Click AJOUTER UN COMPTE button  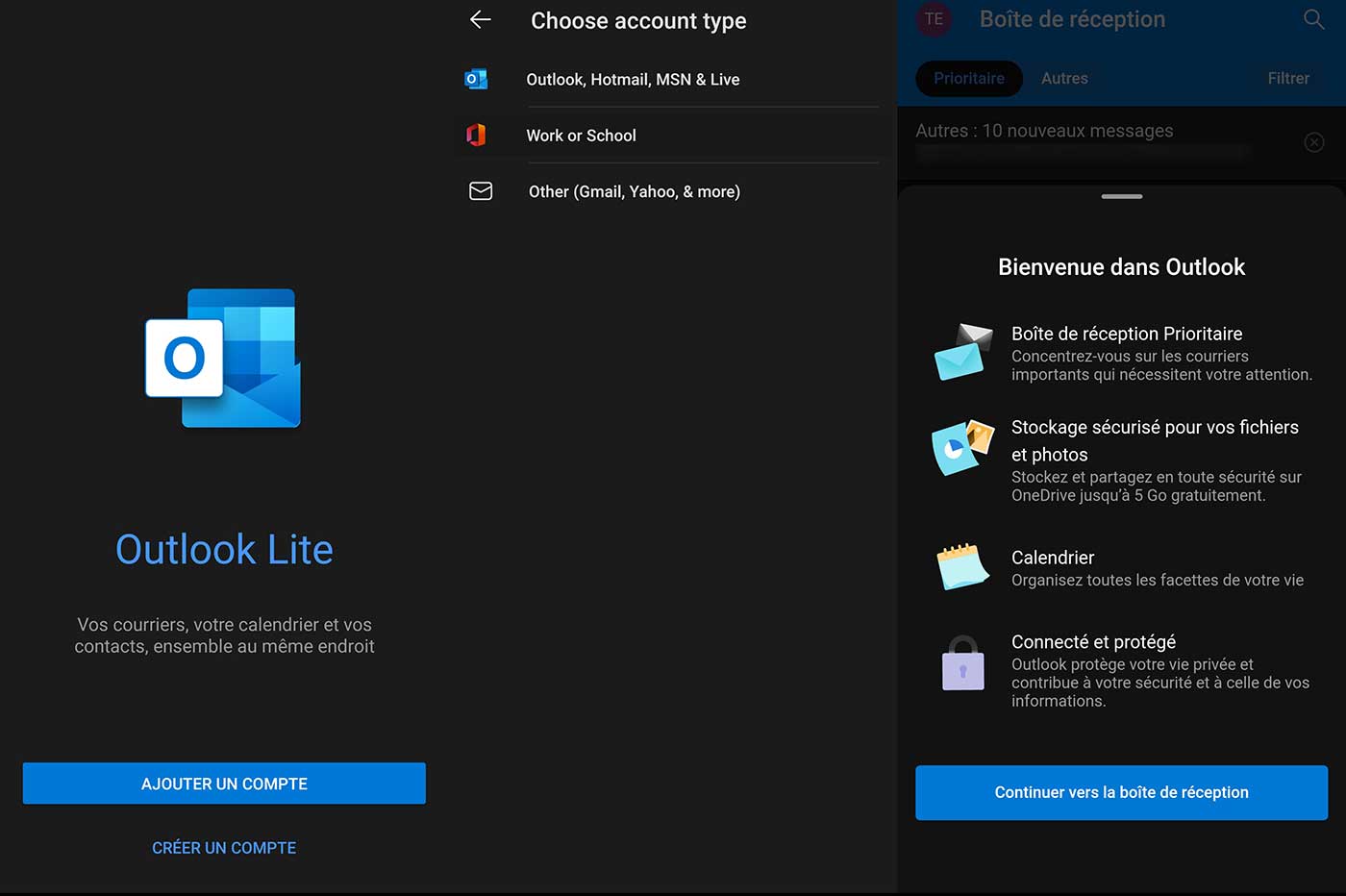point(224,784)
